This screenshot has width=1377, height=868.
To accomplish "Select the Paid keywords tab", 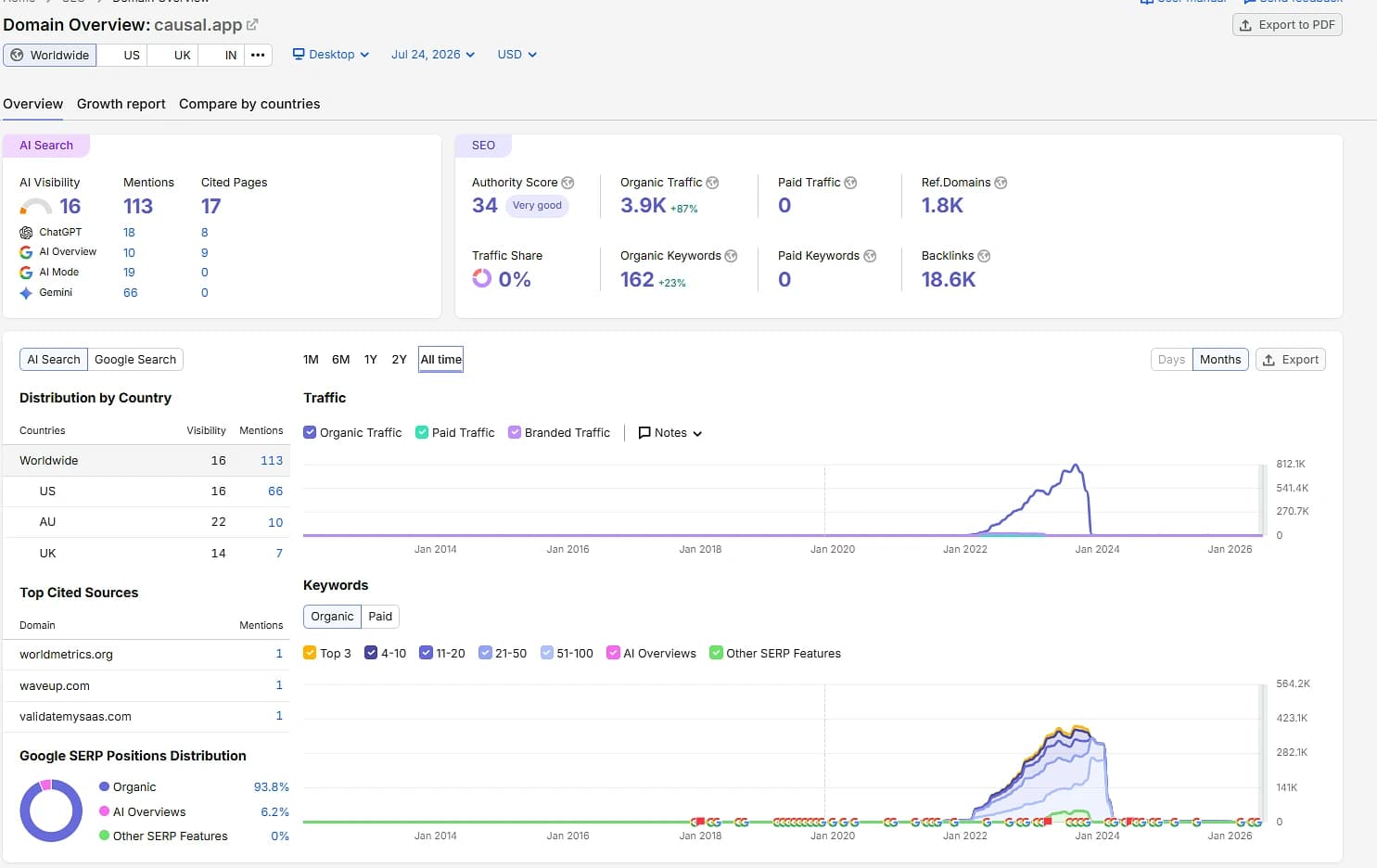I will click(x=380, y=617).
